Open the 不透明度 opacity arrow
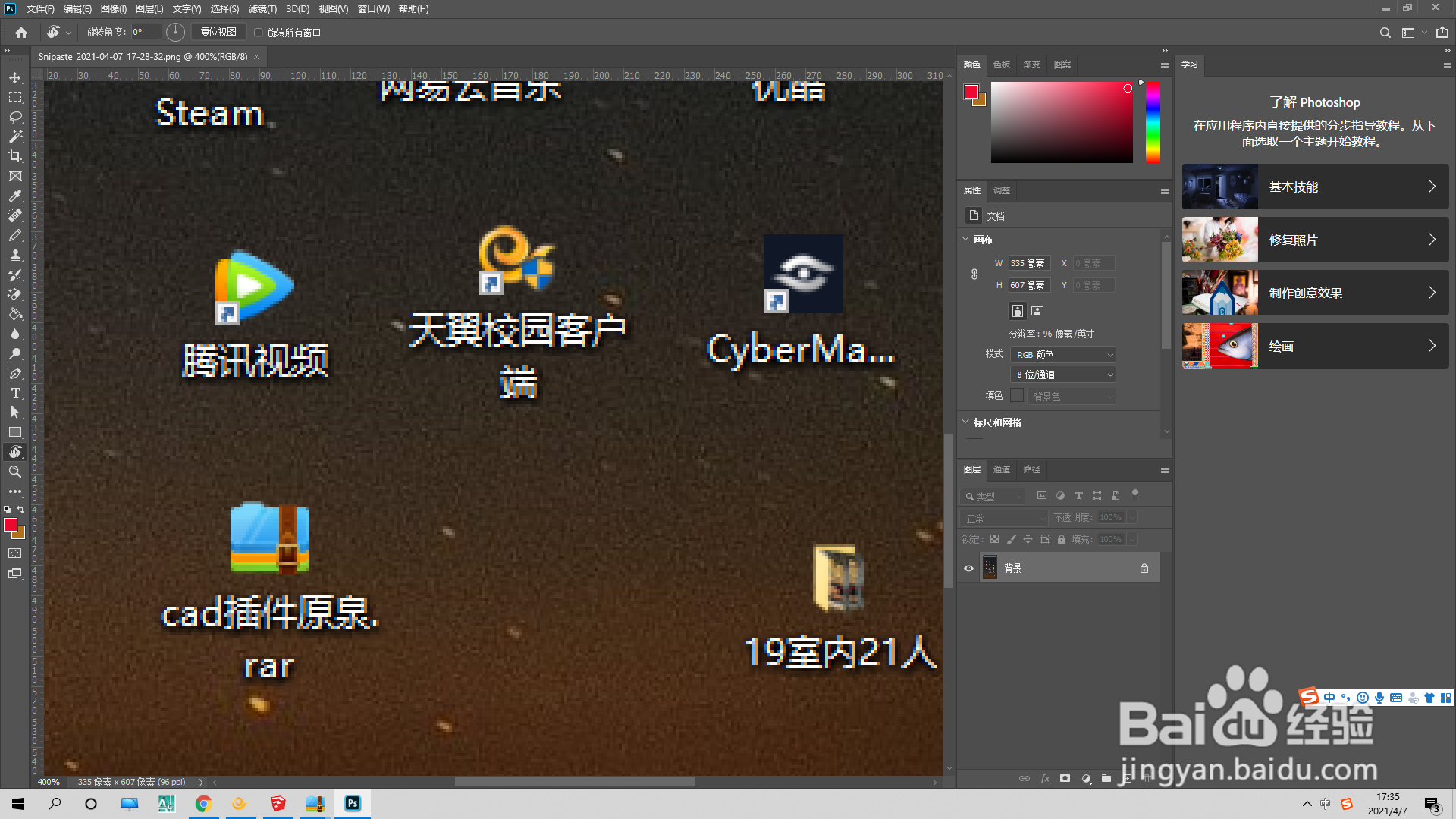The width and height of the screenshot is (1456, 819). point(1132,517)
